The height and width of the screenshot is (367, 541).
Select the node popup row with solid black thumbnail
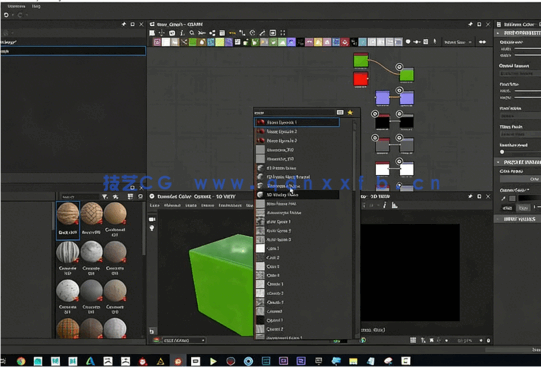coord(297,320)
